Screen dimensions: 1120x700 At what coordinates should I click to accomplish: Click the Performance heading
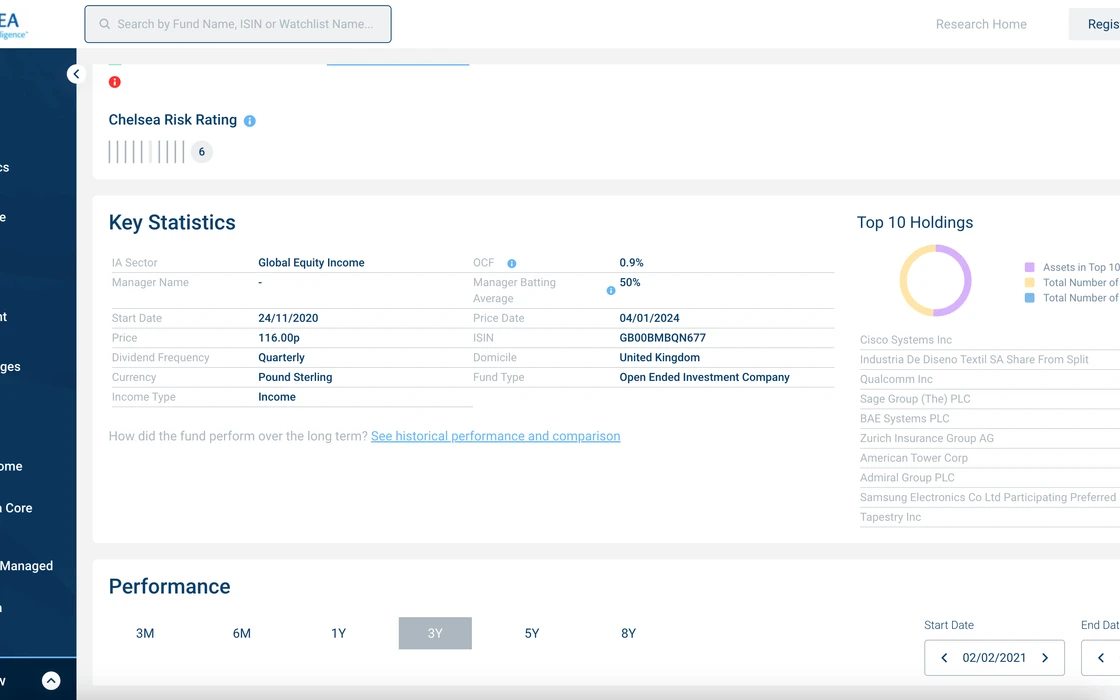169,586
